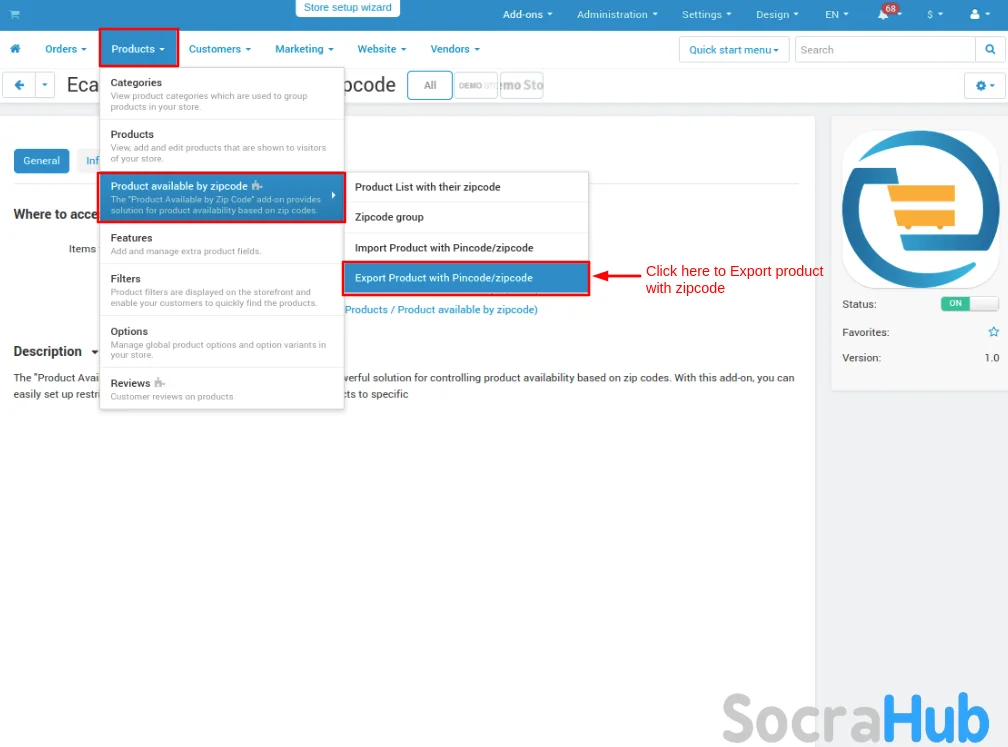The image size is (1008, 747).
Task: Open the Quick start menu dropdown
Action: point(734,50)
